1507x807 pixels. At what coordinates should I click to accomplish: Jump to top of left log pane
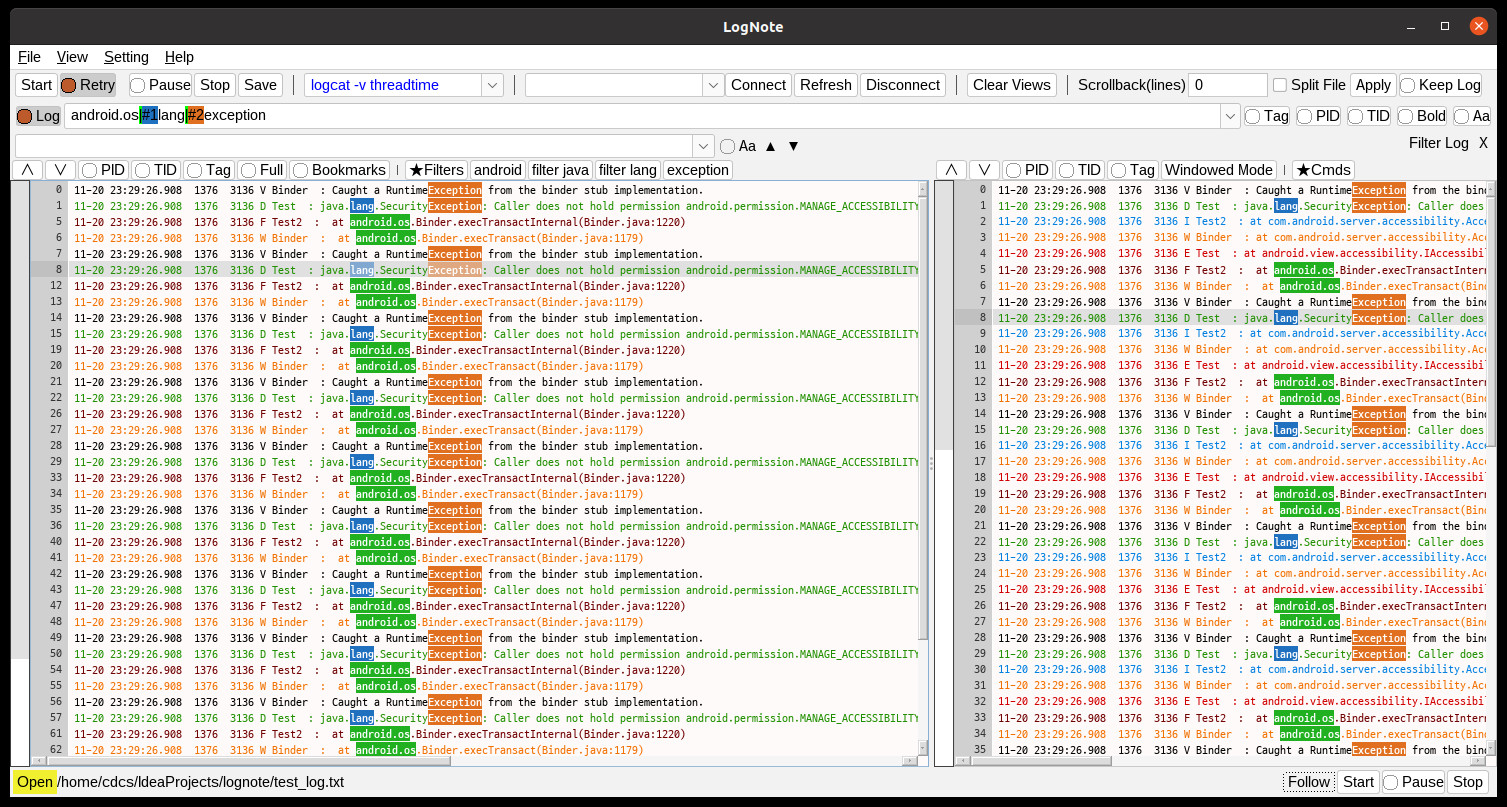[x=27, y=170]
